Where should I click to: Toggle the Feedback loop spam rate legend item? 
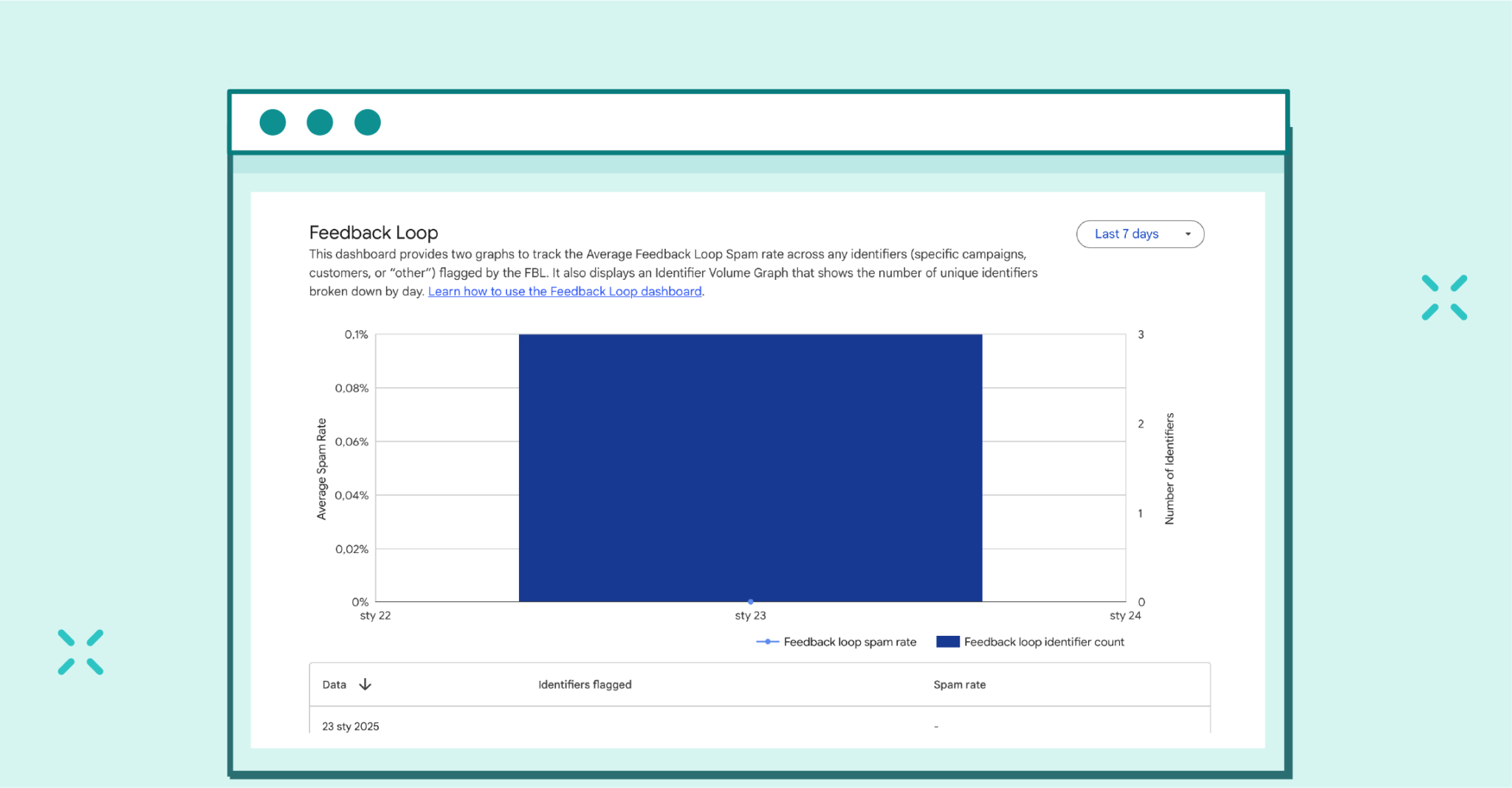[x=850, y=641]
